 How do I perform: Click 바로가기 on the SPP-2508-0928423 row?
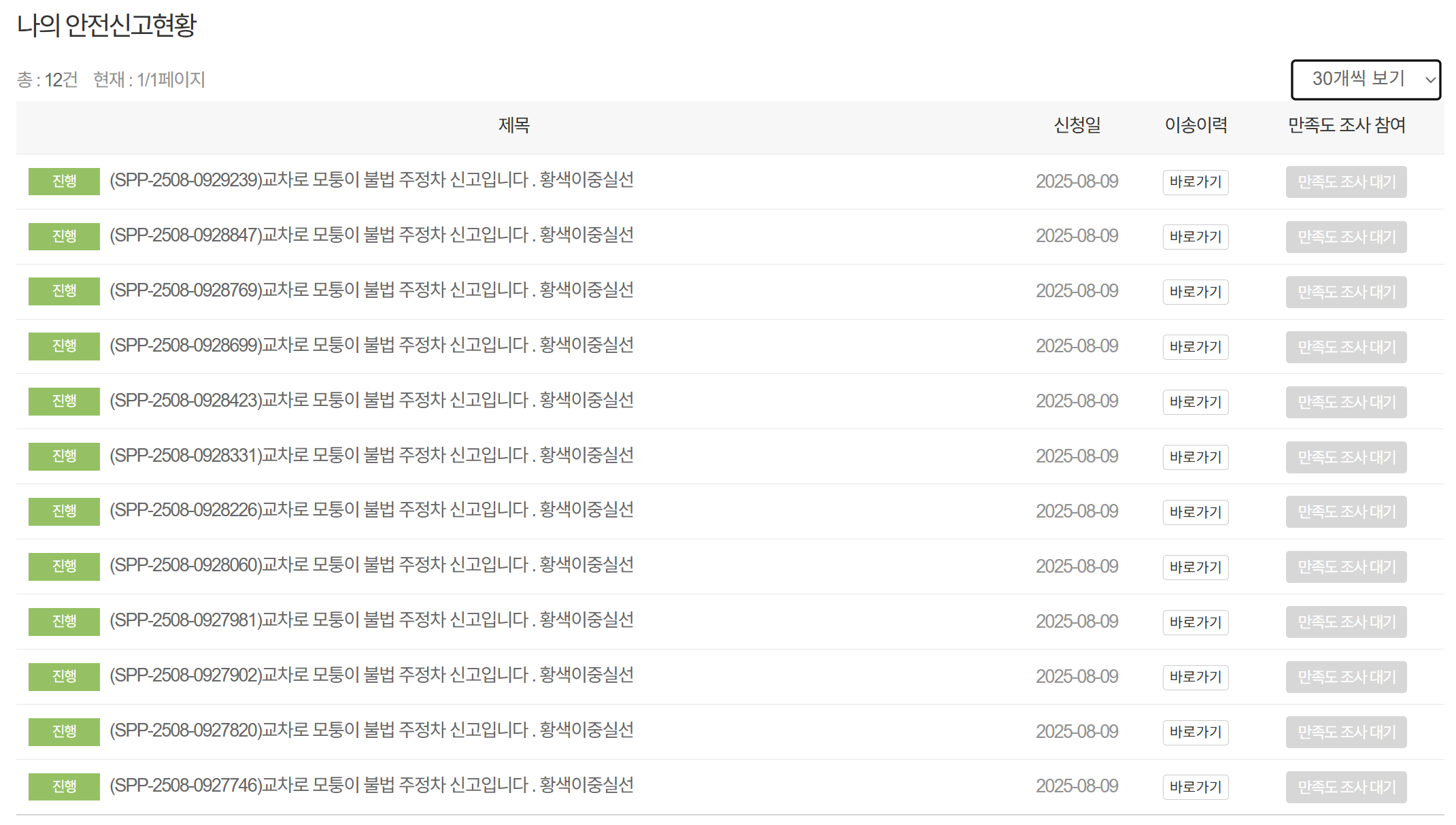coord(1195,402)
